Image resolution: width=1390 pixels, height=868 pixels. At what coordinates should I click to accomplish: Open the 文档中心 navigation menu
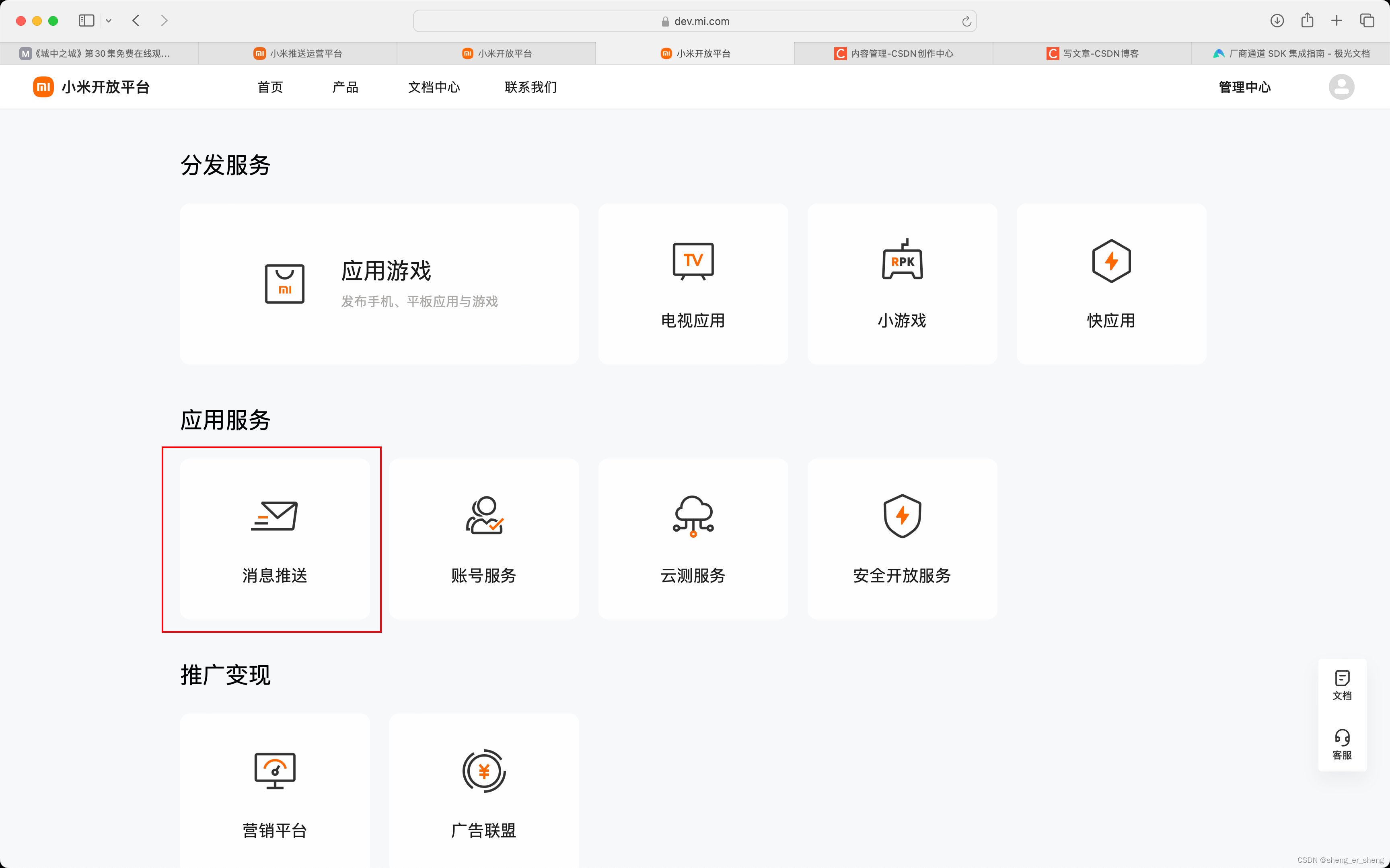click(x=434, y=87)
